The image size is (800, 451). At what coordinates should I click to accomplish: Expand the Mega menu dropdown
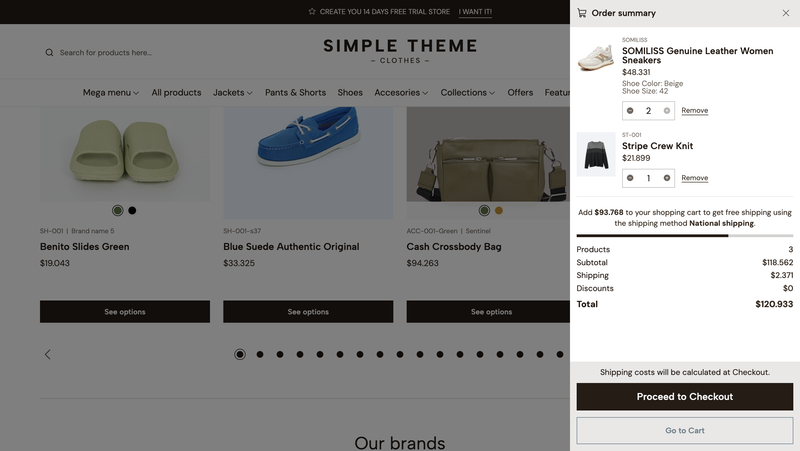110,93
